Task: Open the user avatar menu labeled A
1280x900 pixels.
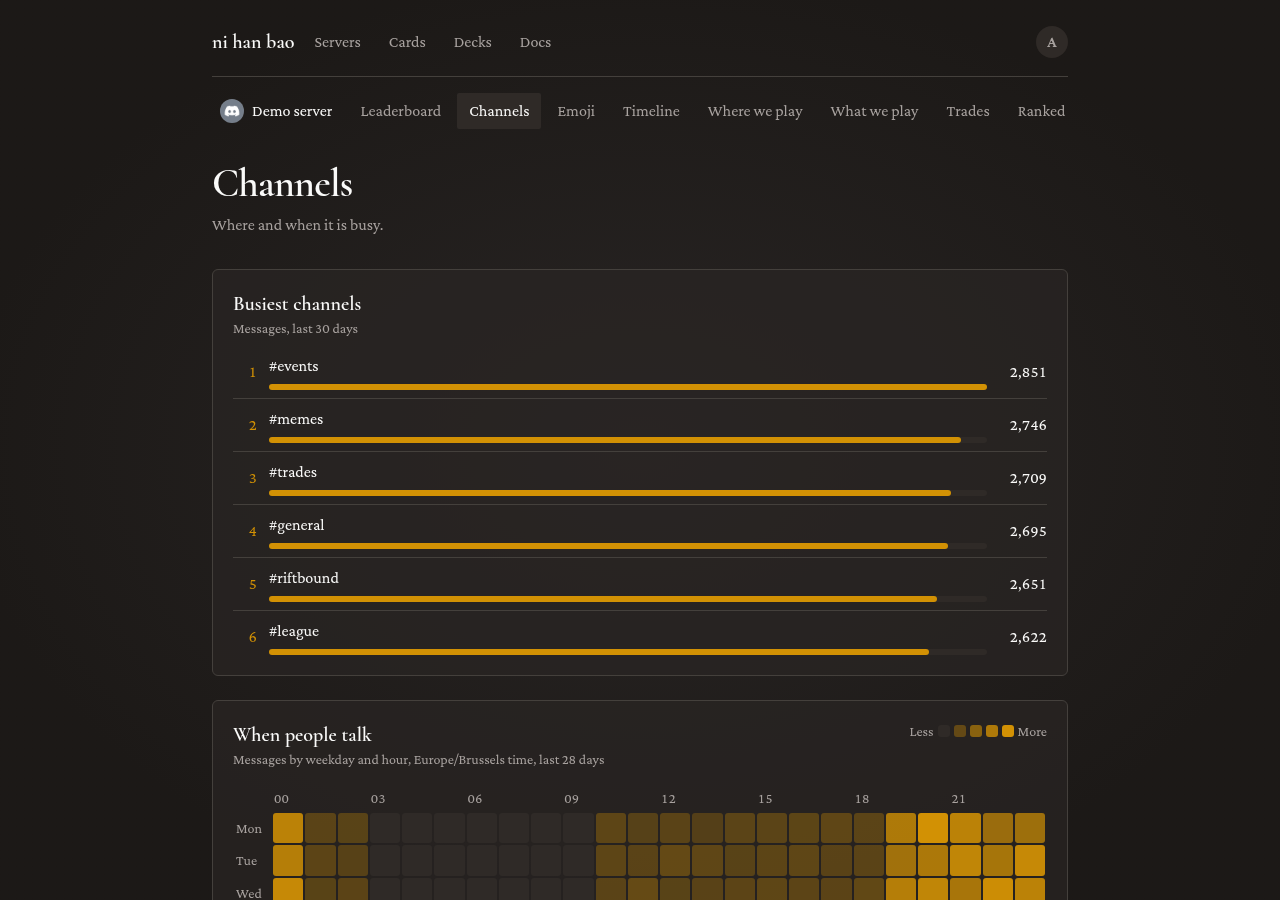Action: [x=1052, y=42]
